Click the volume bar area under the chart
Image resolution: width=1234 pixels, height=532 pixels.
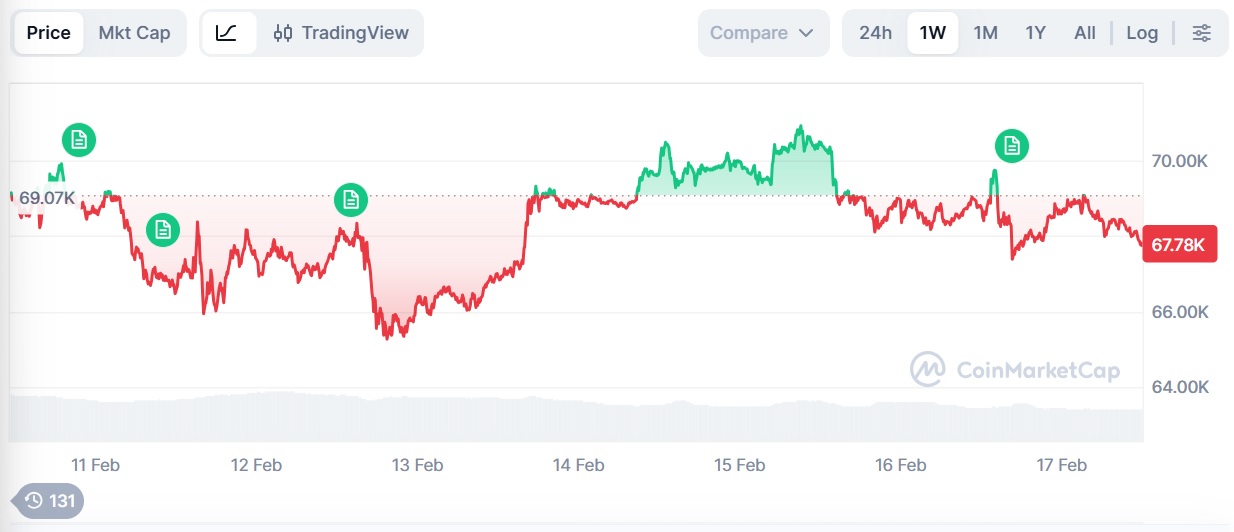[575, 418]
